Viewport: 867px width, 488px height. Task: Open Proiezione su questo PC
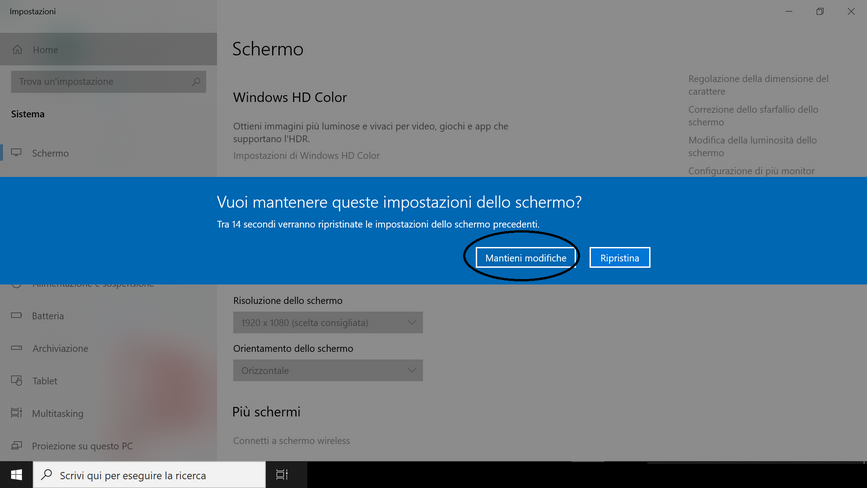108,445
